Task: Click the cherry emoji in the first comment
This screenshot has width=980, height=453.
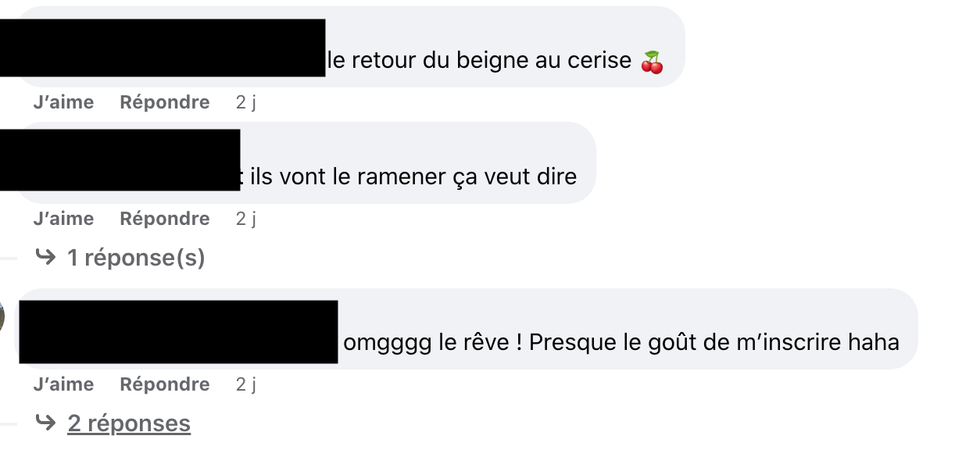Action: coord(652,62)
